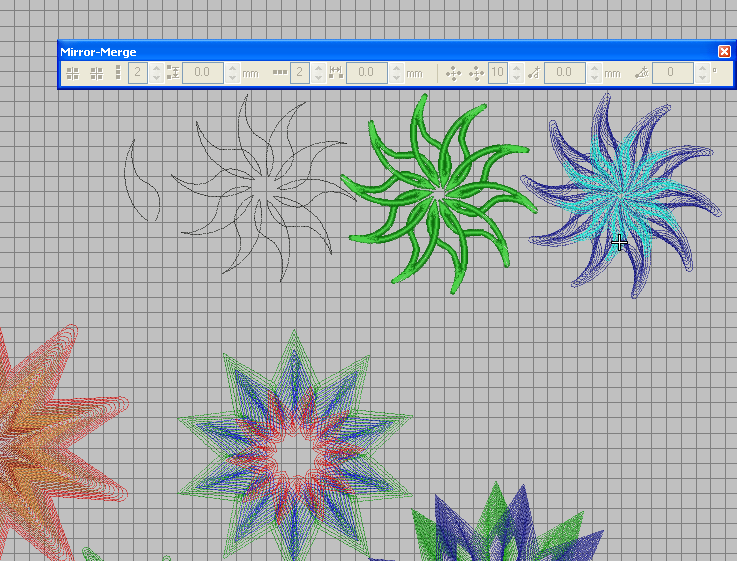The height and width of the screenshot is (561, 737).
Task: Click the second Mirror-Merge array icon
Action: pos(96,73)
